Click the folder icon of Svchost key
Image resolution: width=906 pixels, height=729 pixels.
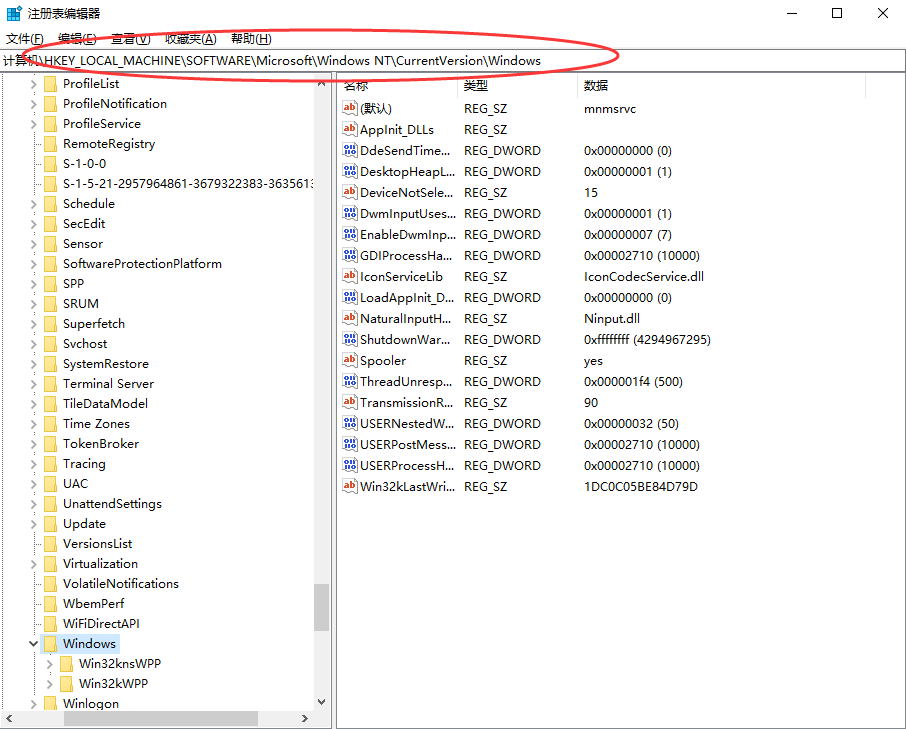click(x=51, y=344)
